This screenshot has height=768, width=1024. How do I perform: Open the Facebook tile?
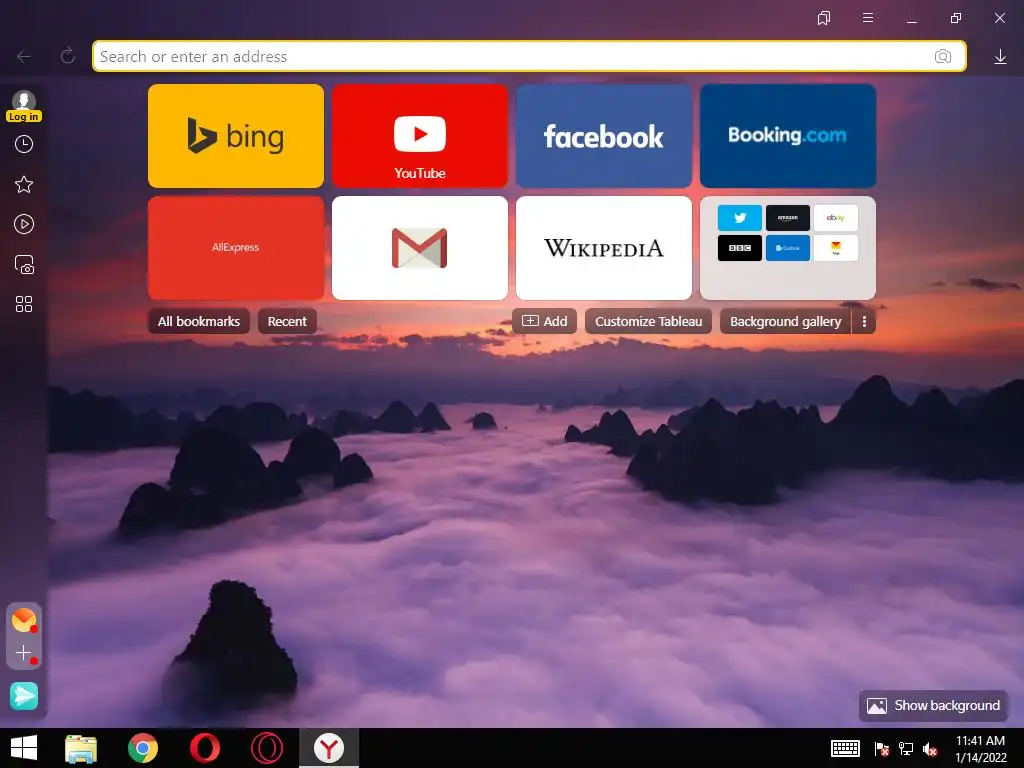[603, 136]
